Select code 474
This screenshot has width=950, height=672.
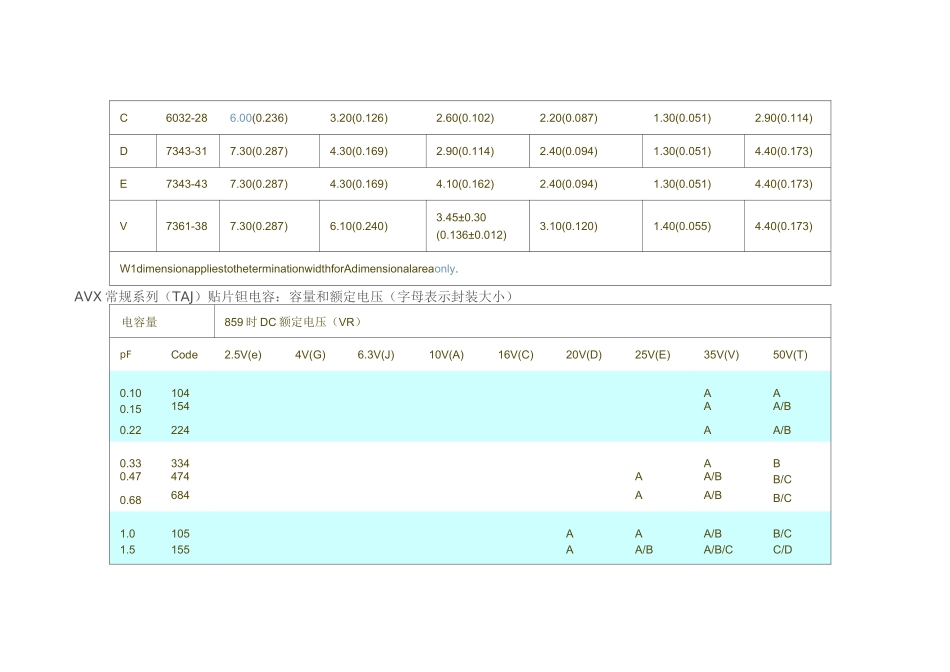(180, 477)
